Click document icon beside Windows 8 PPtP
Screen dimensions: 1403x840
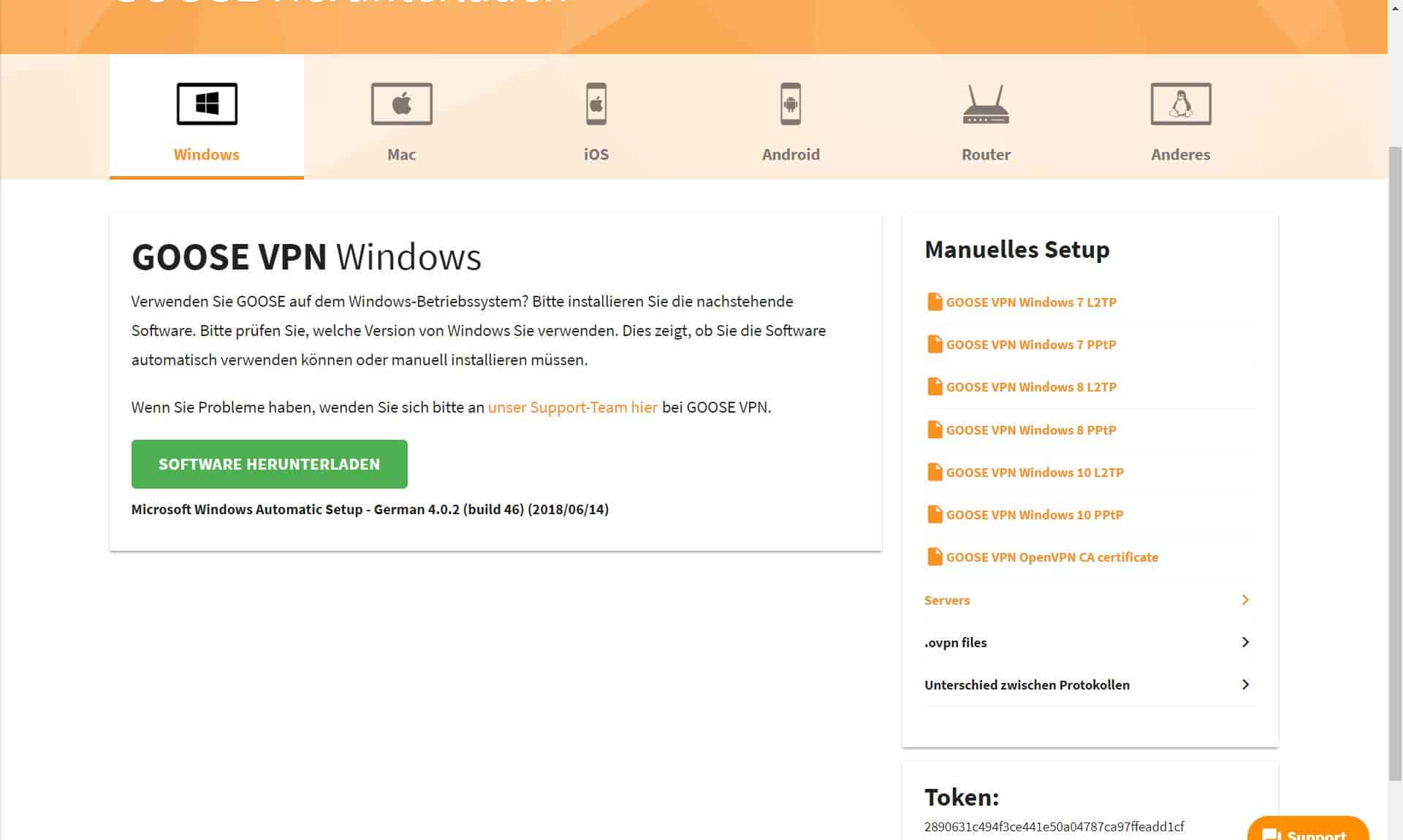click(934, 429)
